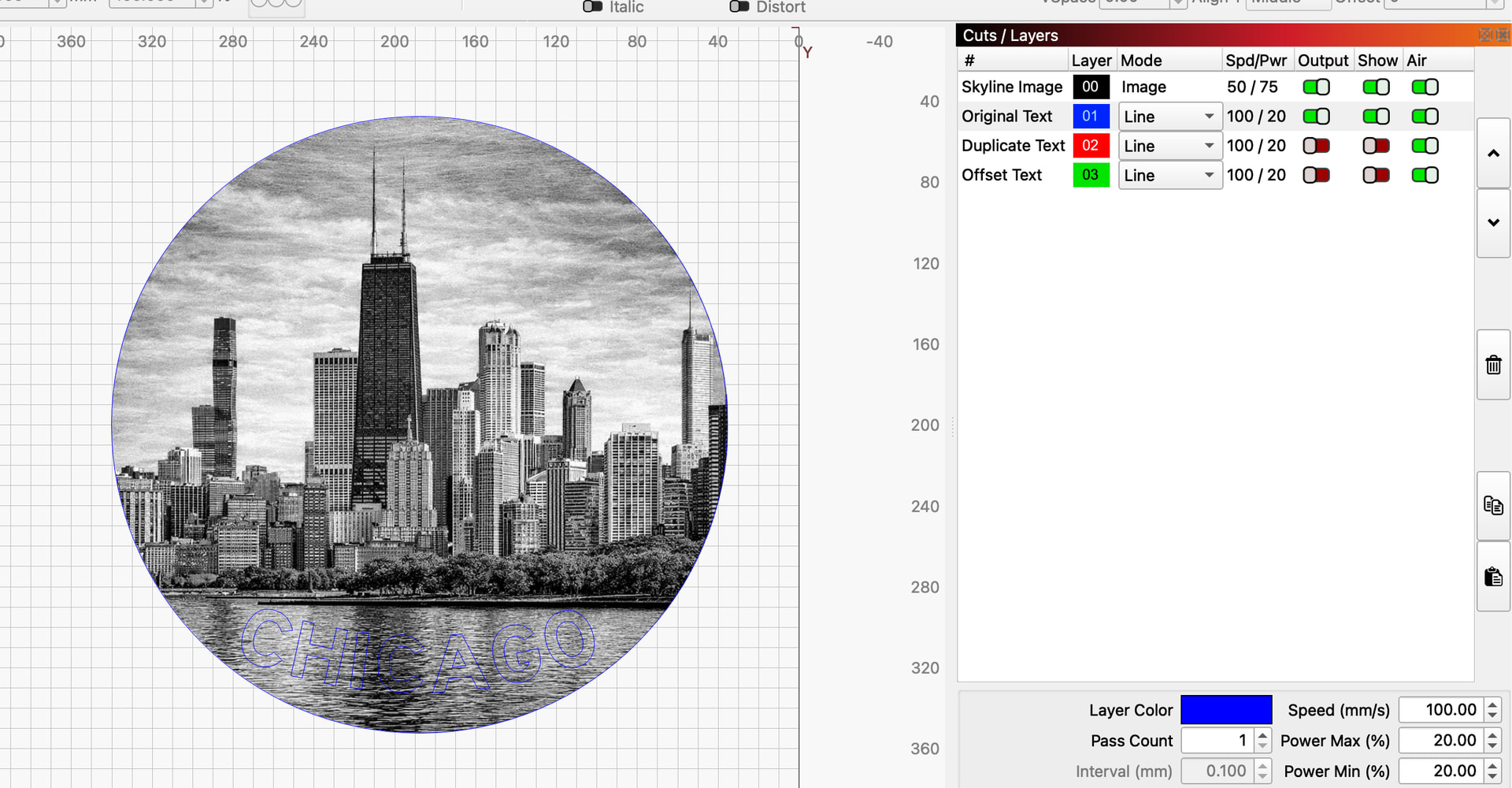
Task: Move selected layer down with arrow button
Action: pyautogui.click(x=1493, y=223)
